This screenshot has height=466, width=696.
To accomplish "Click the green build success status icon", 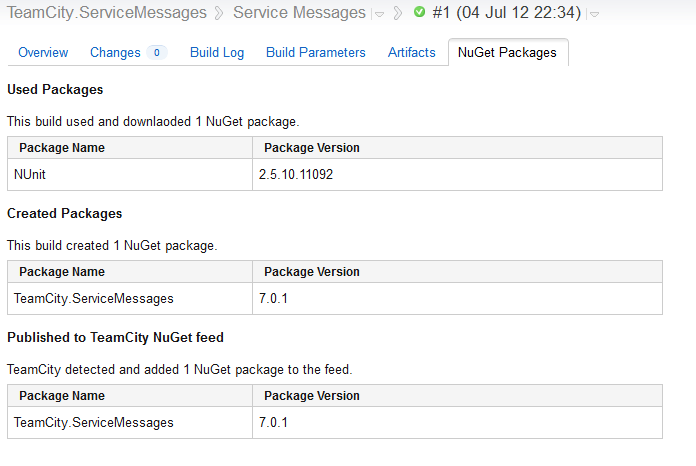I will coord(420,13).
